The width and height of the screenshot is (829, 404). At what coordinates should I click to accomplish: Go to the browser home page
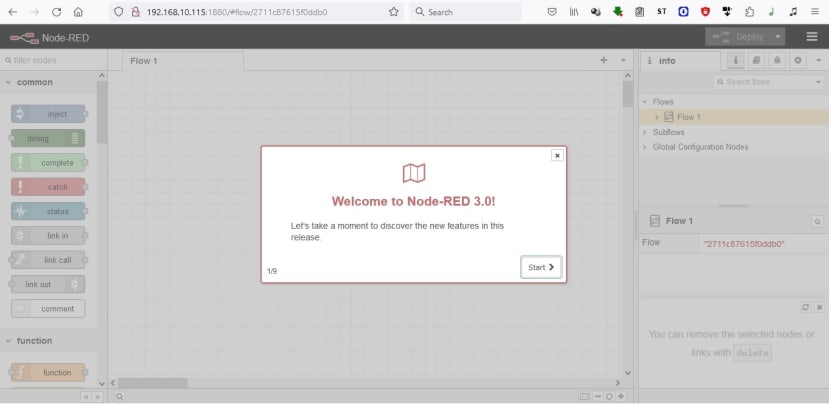tap(78, 12)
